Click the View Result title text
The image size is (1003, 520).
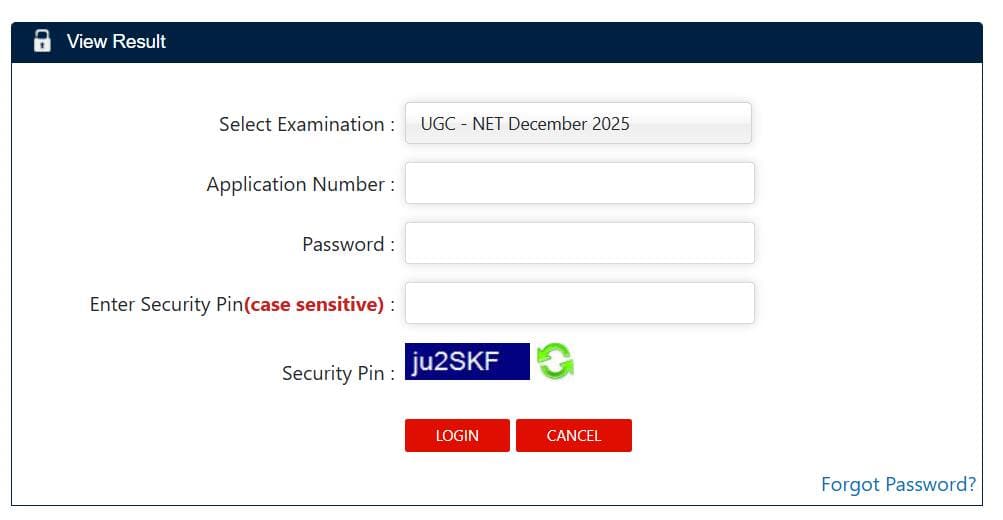click(x=116, y=41)
